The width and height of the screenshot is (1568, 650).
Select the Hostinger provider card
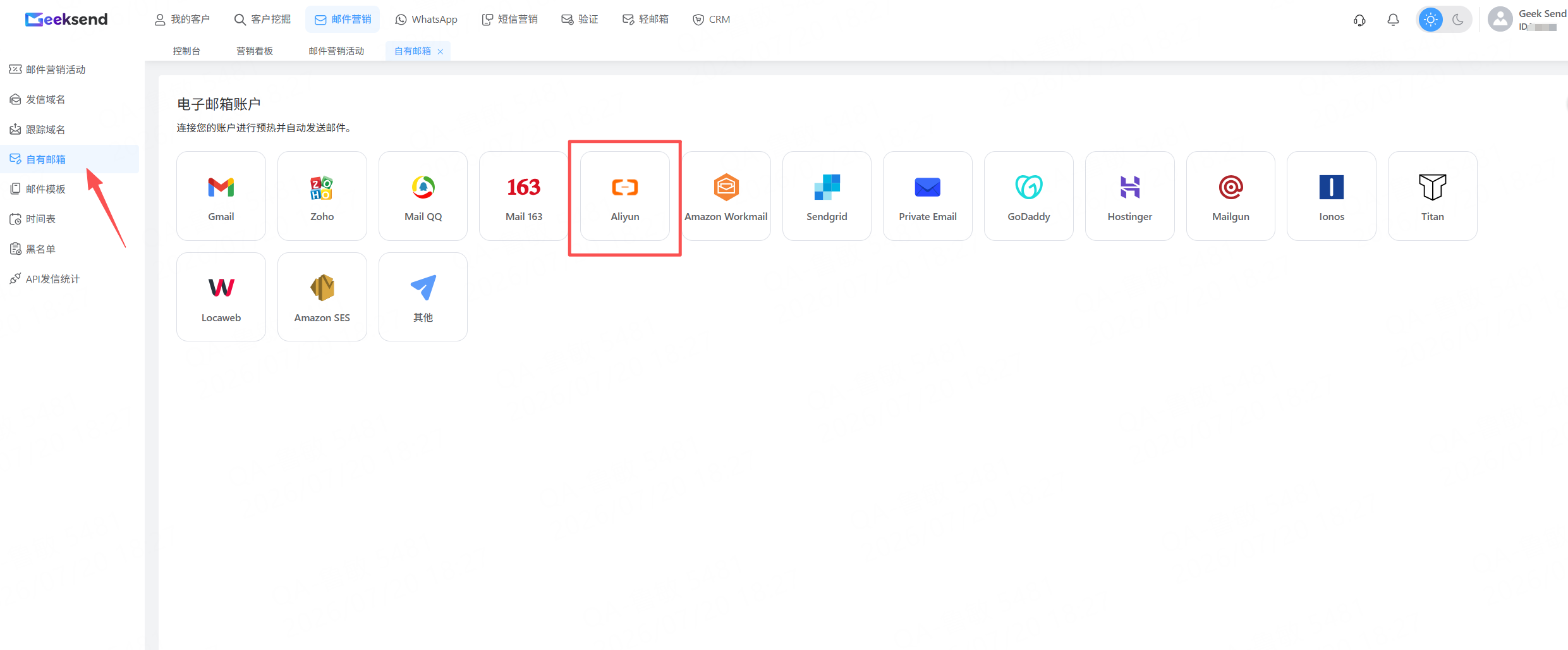[x=1130, y=196]
